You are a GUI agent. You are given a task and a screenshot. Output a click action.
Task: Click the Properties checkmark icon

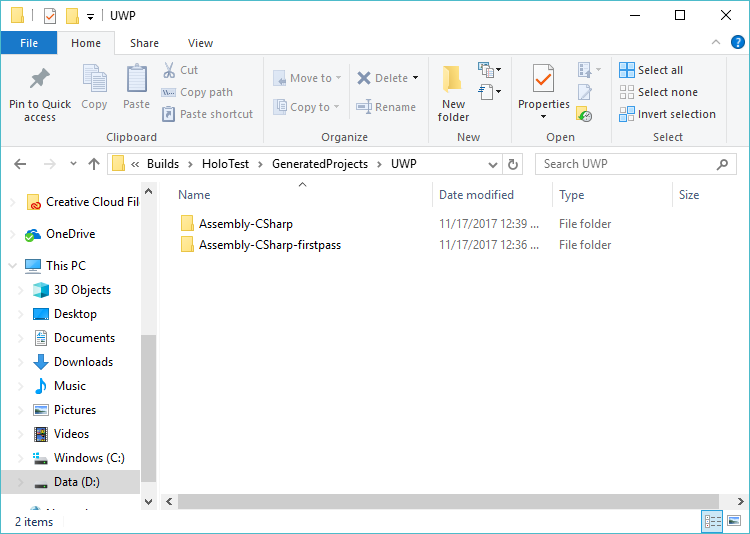543,78
